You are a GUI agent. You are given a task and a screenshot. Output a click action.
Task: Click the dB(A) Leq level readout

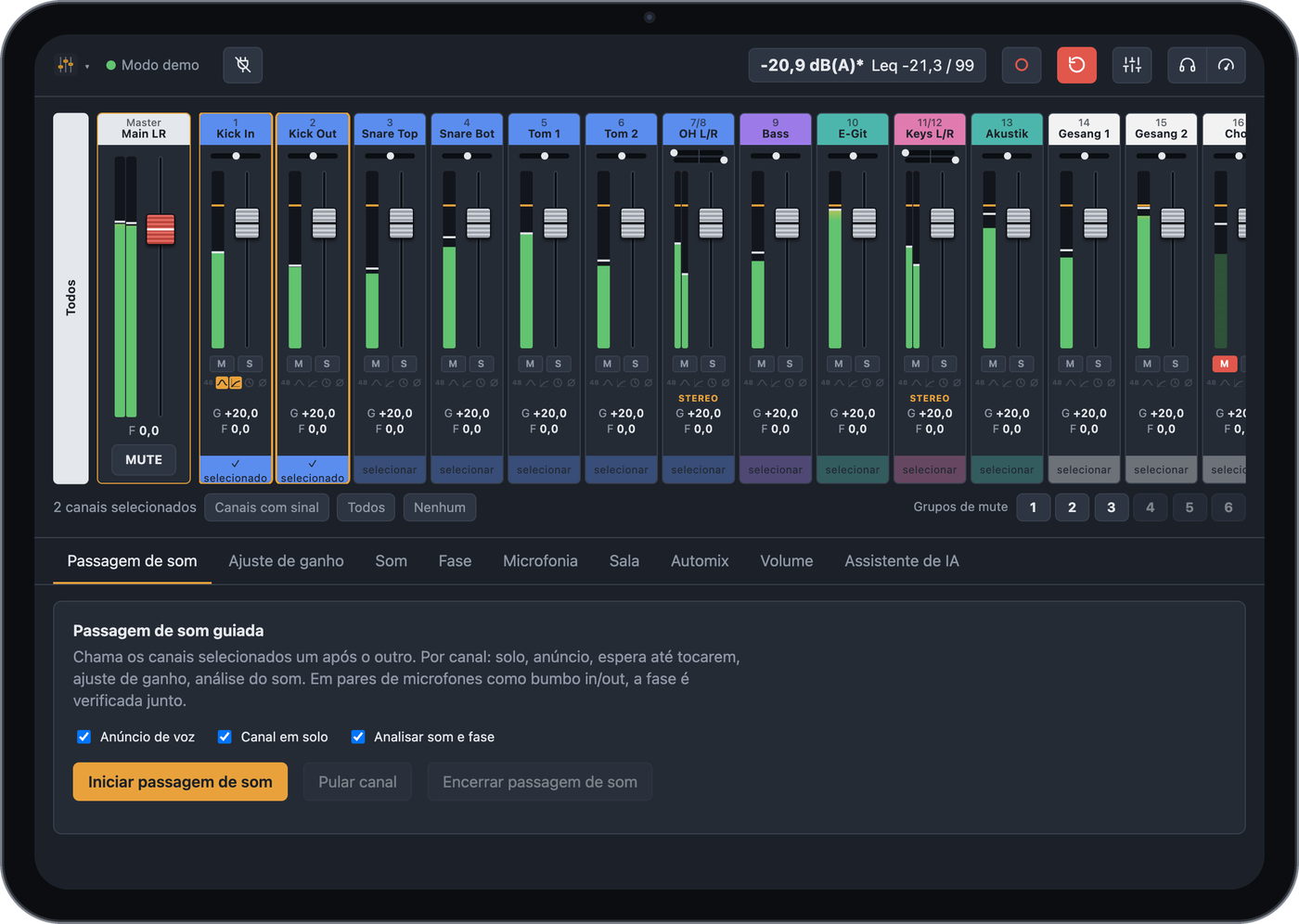coord(867,65)
